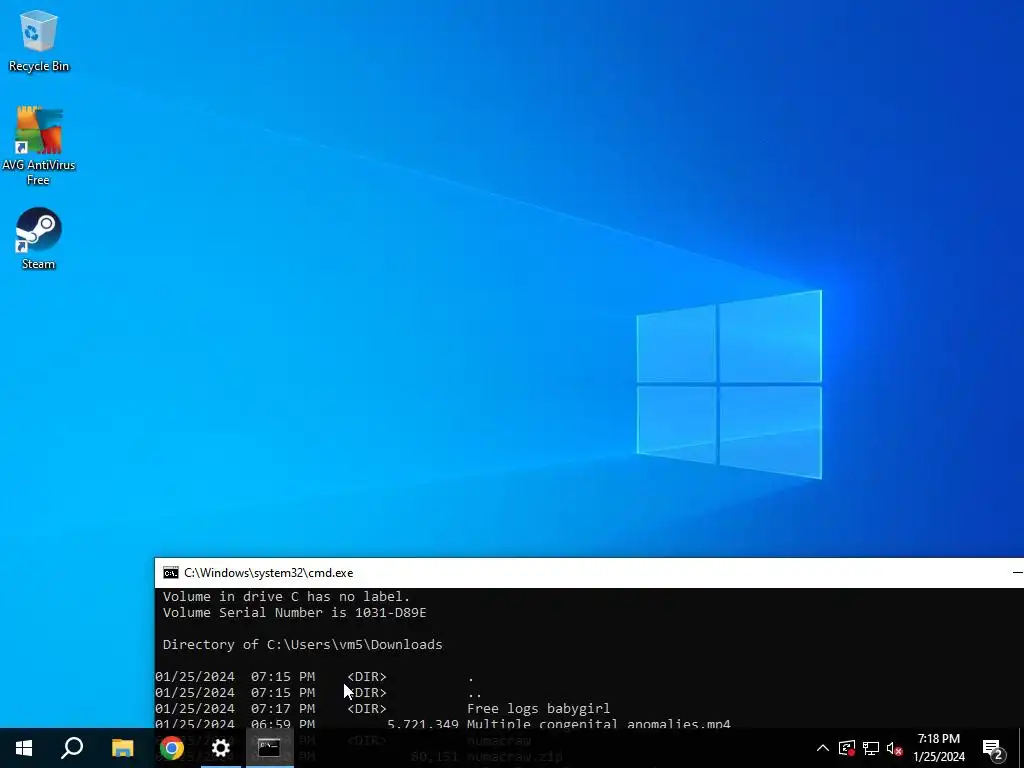Click the 'Volume in drive C has no label.' line
Viewport: 1024px width, 768px height.
[286, 596]
